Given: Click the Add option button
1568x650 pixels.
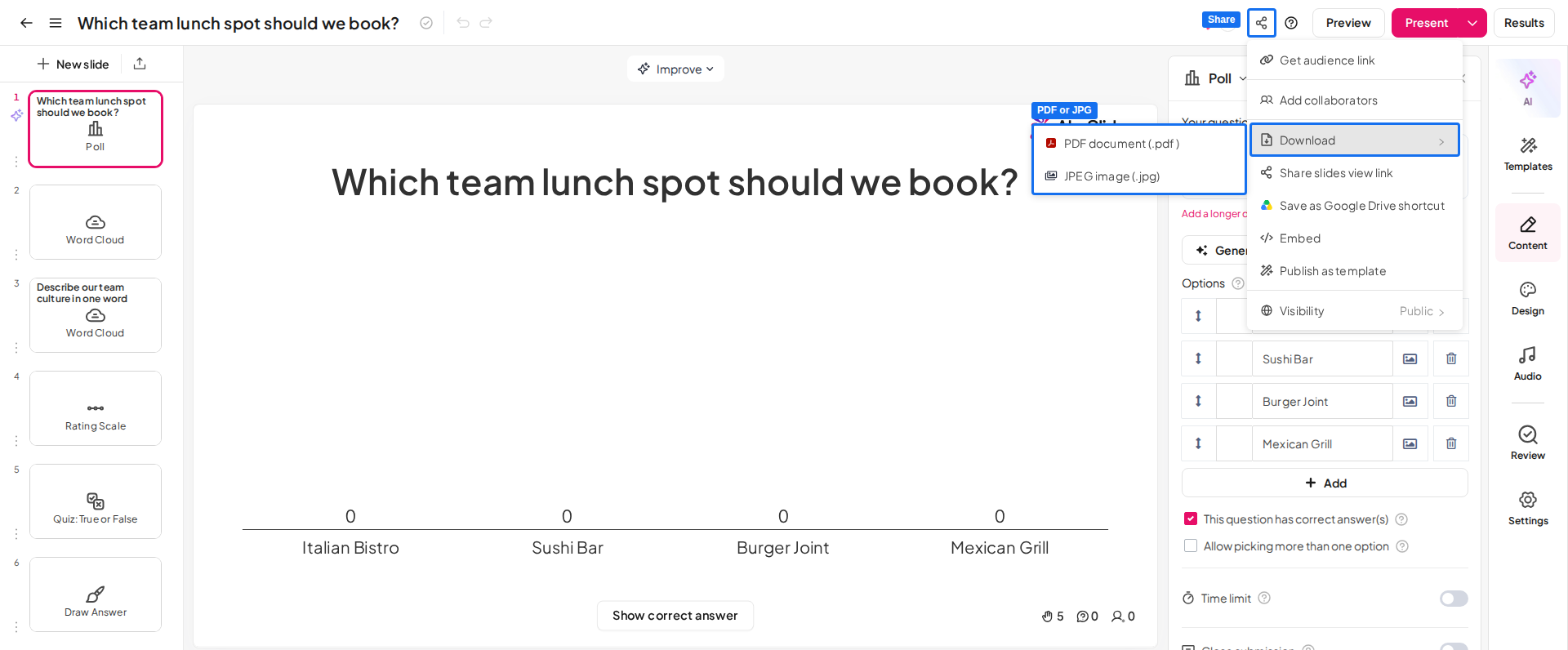Looking at the screenshot, I should (1325, 483).
